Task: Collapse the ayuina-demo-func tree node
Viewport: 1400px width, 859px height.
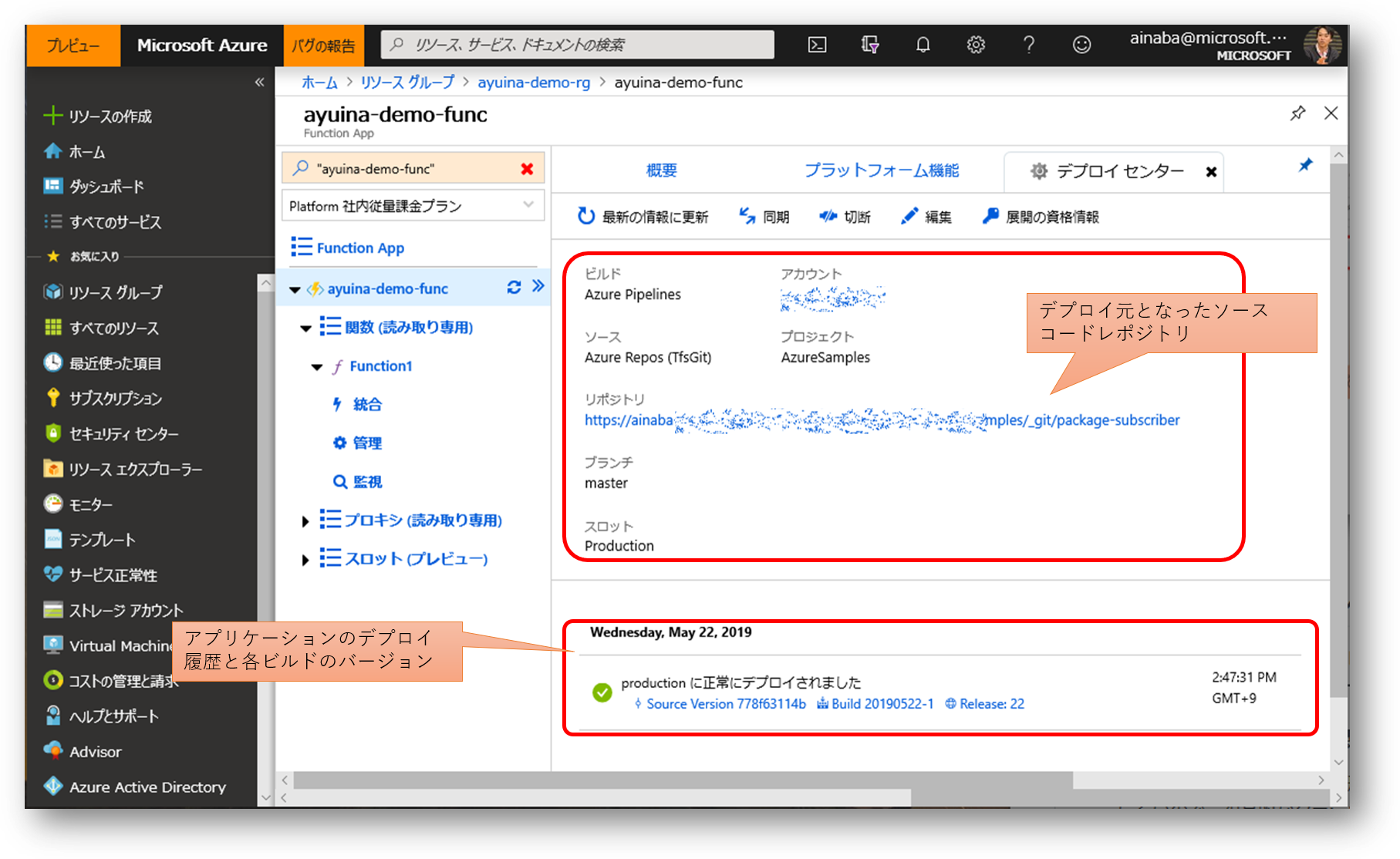Action: 295,290
